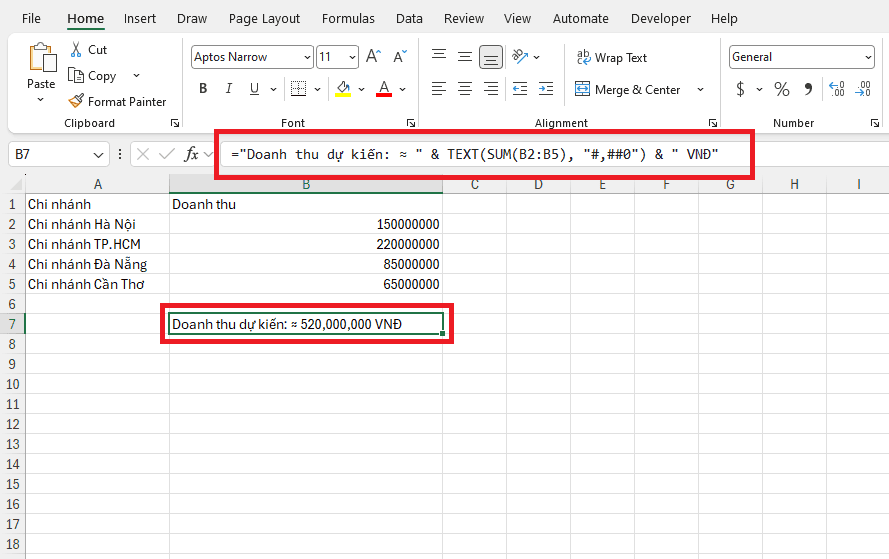The height and width of the screenshot is (559, 889).
Task: Apply Percent Style format
Action: pyautogui.click(x=782, y=89)
